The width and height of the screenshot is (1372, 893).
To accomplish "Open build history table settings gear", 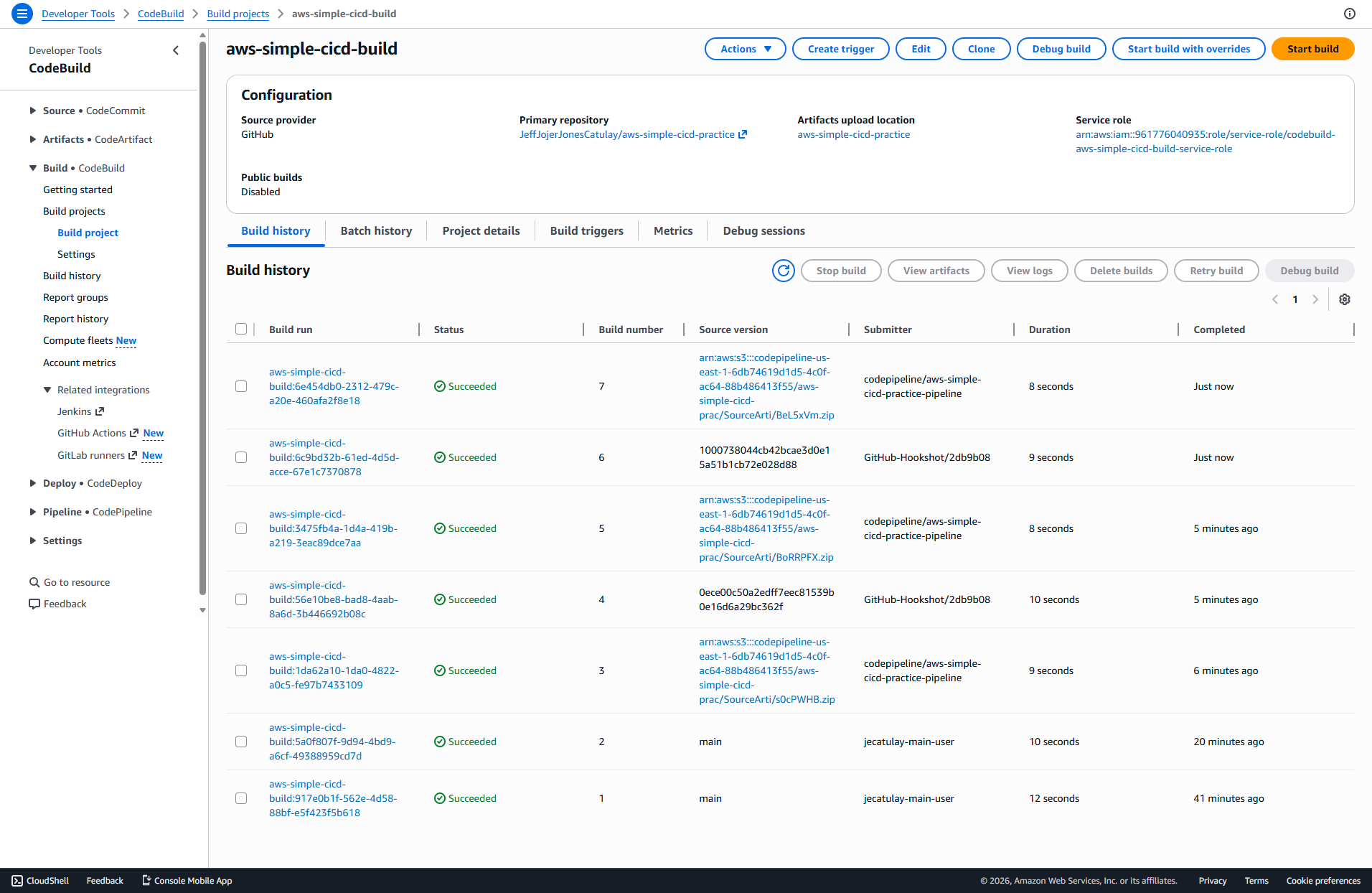I will tap(1345, 299).
